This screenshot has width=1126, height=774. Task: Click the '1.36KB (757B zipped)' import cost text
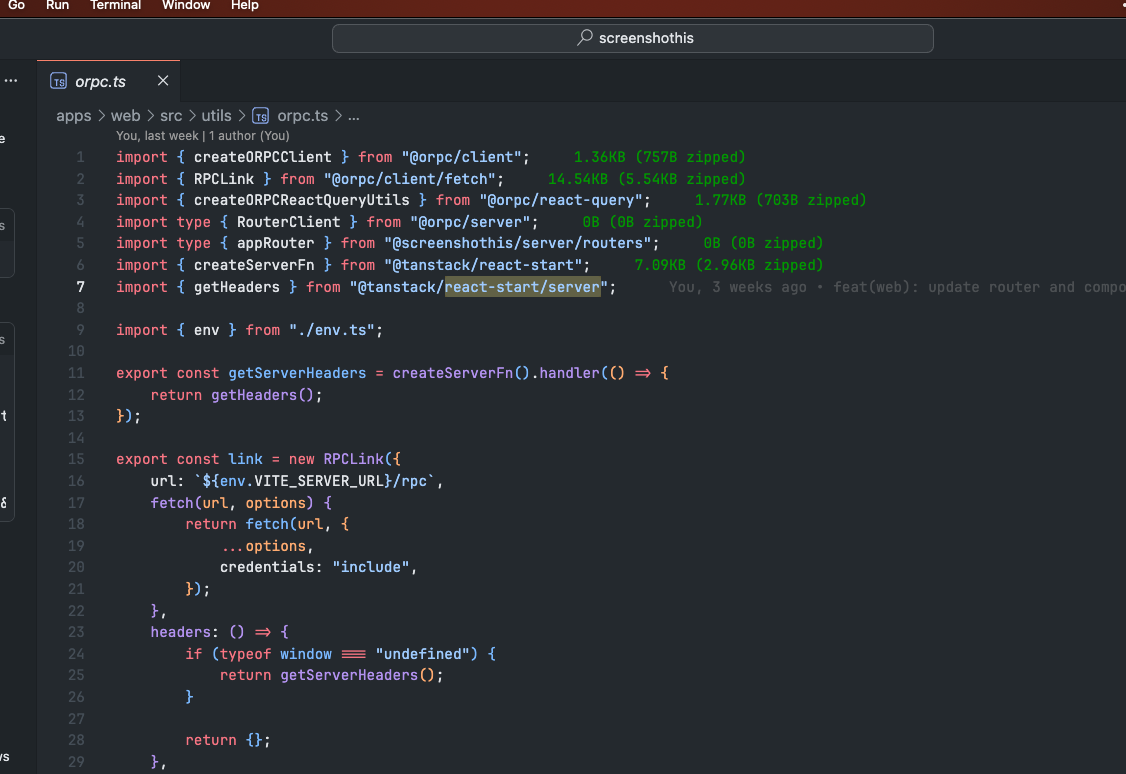[x=659, y=157]
